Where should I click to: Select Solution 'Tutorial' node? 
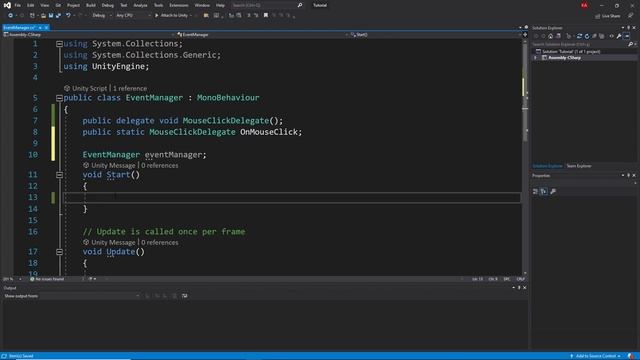(x=571, y=52)
